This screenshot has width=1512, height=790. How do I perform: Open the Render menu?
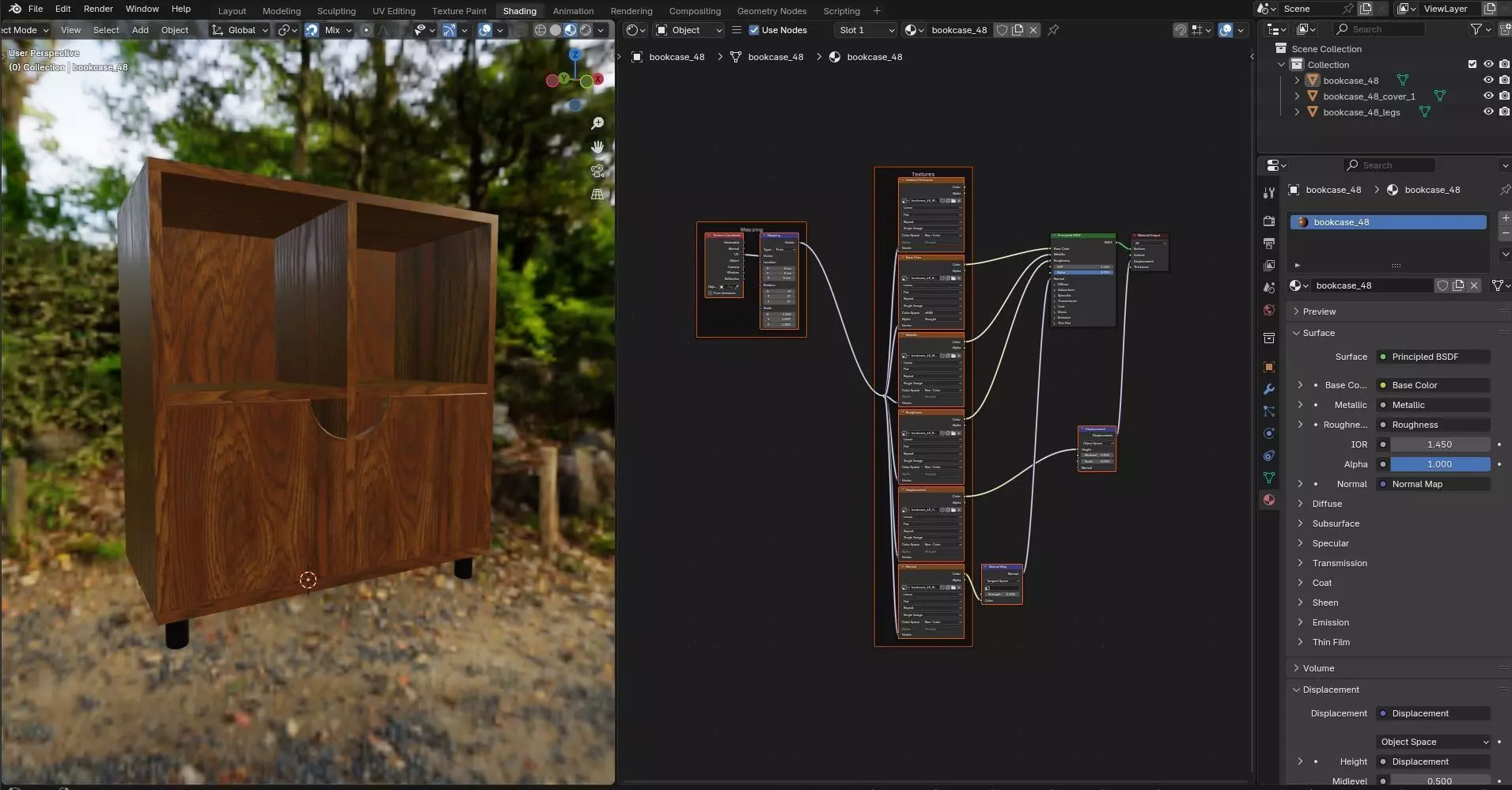tap(98, 9)
